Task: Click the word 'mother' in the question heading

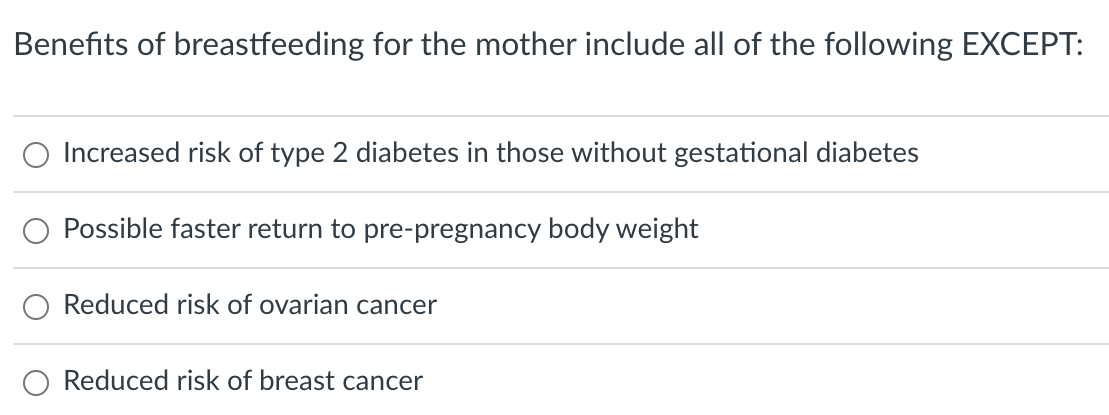Action: click(x=526, y=45)
